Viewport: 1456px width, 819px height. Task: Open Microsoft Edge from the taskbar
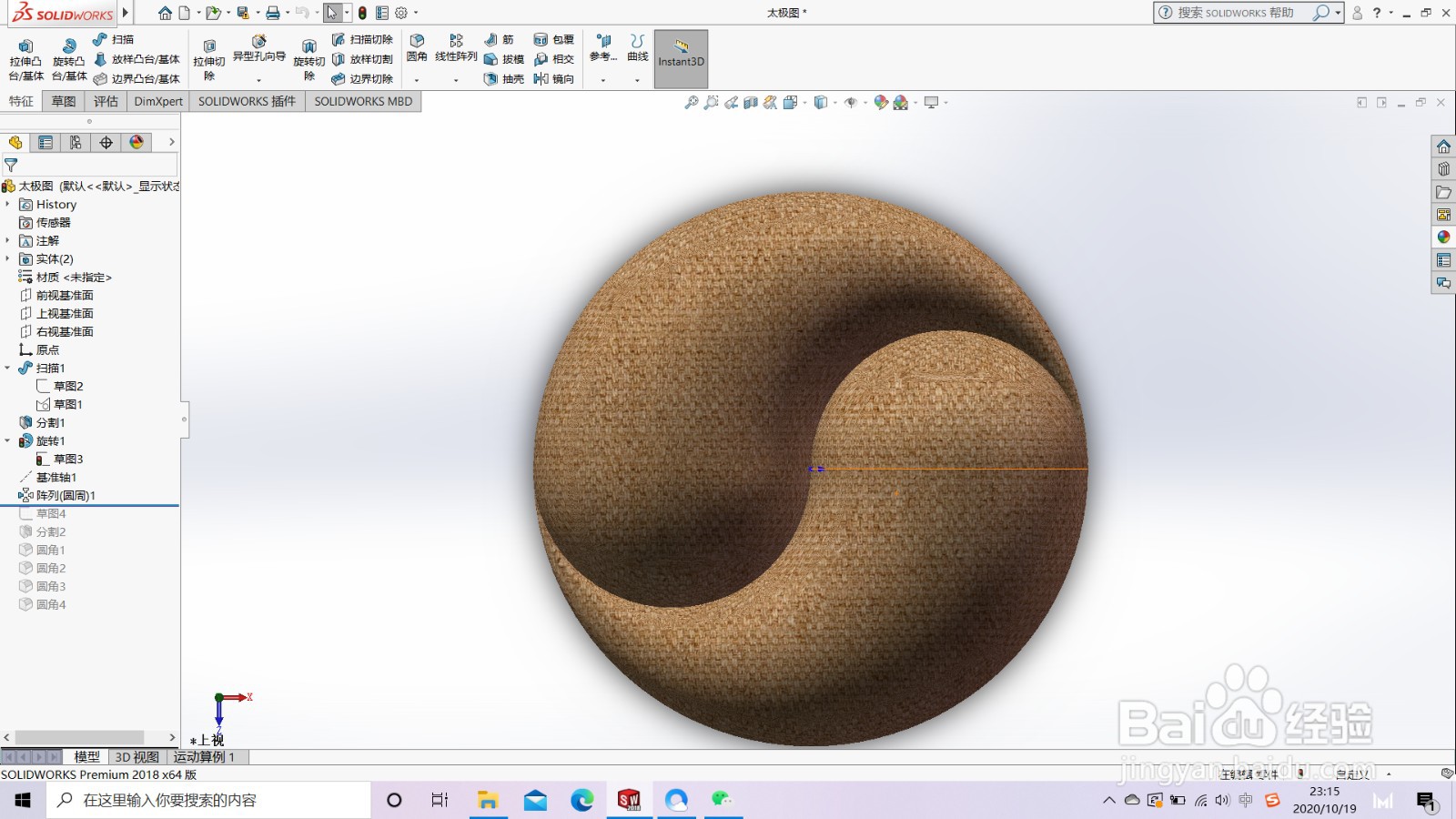coord(582,800)
